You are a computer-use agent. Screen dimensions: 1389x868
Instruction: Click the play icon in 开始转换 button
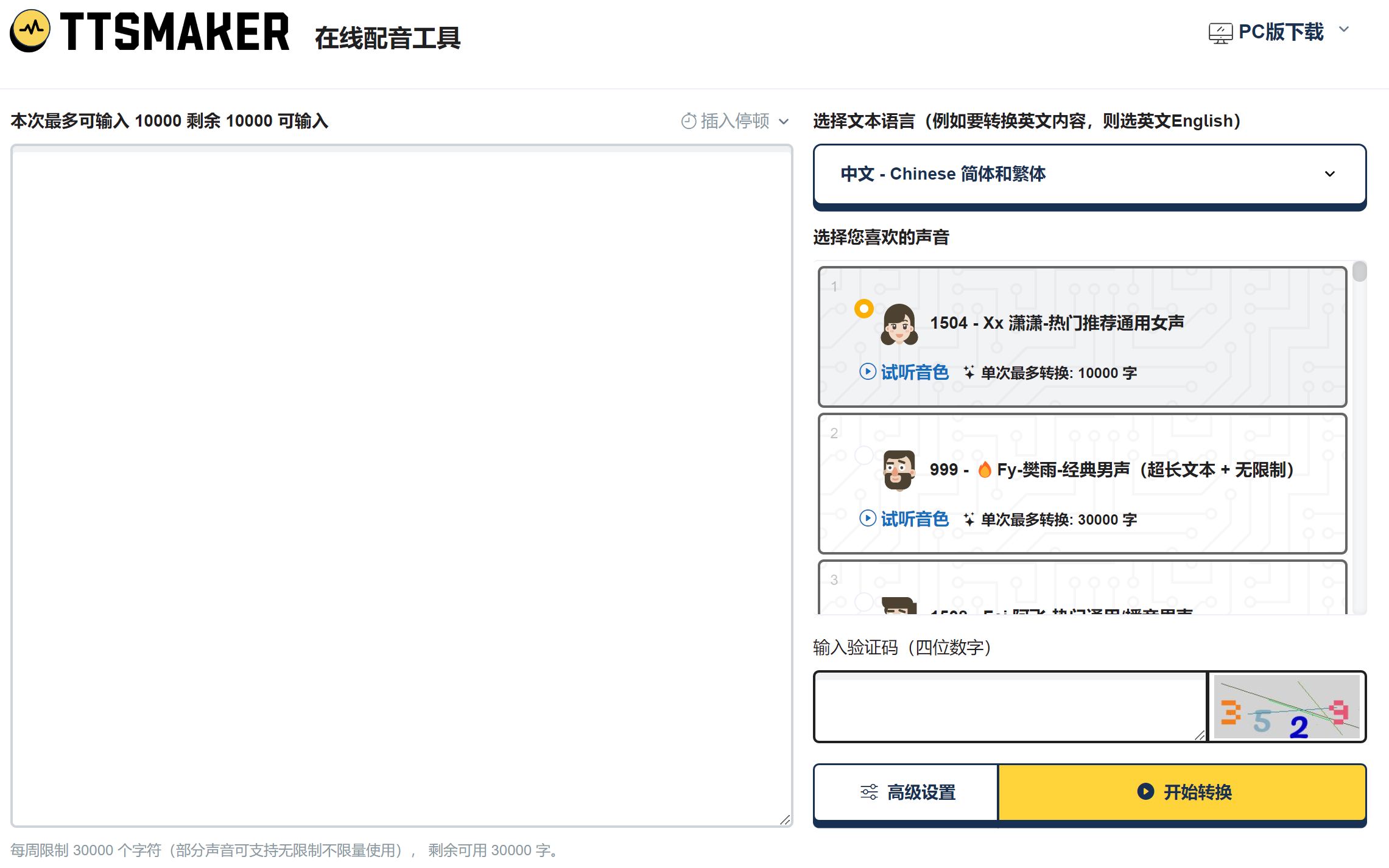(1145, 792)
